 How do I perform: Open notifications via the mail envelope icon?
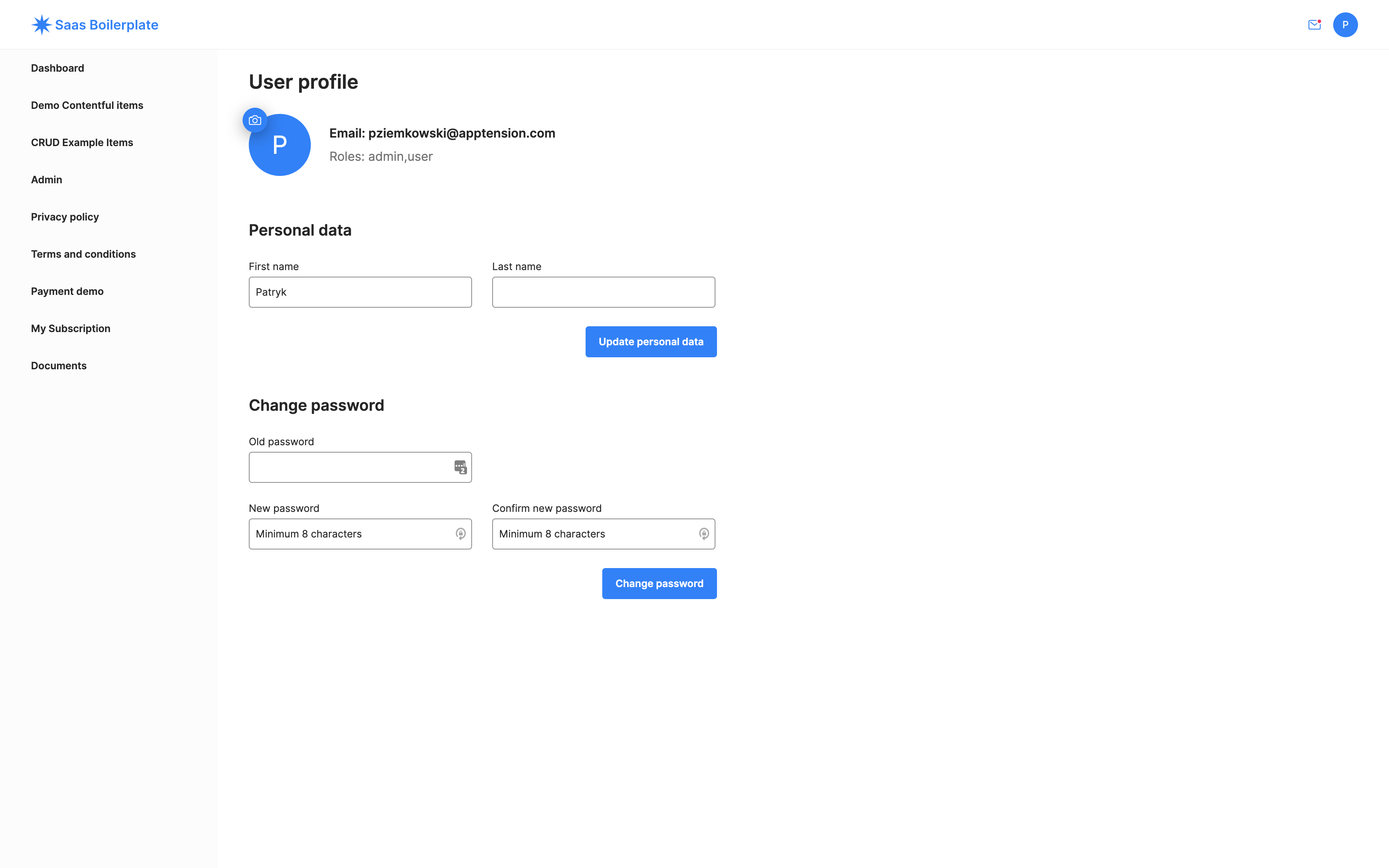pos(1314,25)
